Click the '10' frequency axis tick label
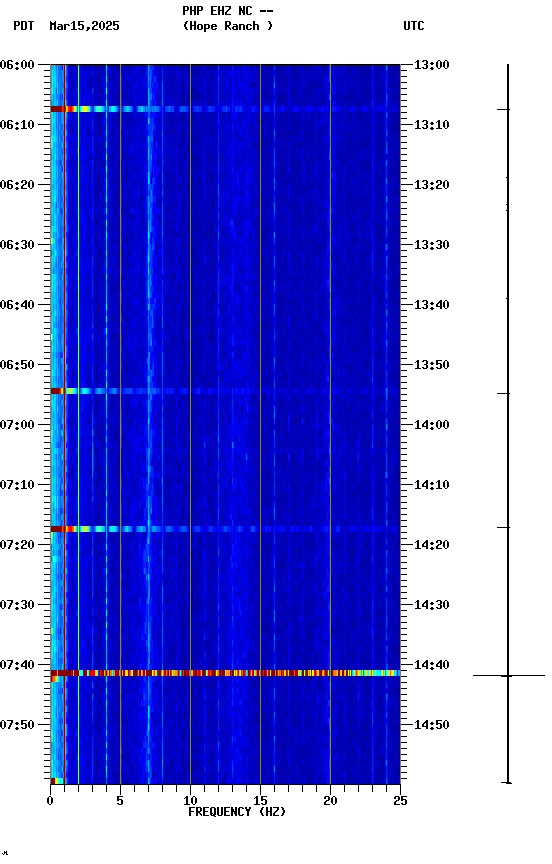Viewport: 552px width, 864px height. [190, 802]
